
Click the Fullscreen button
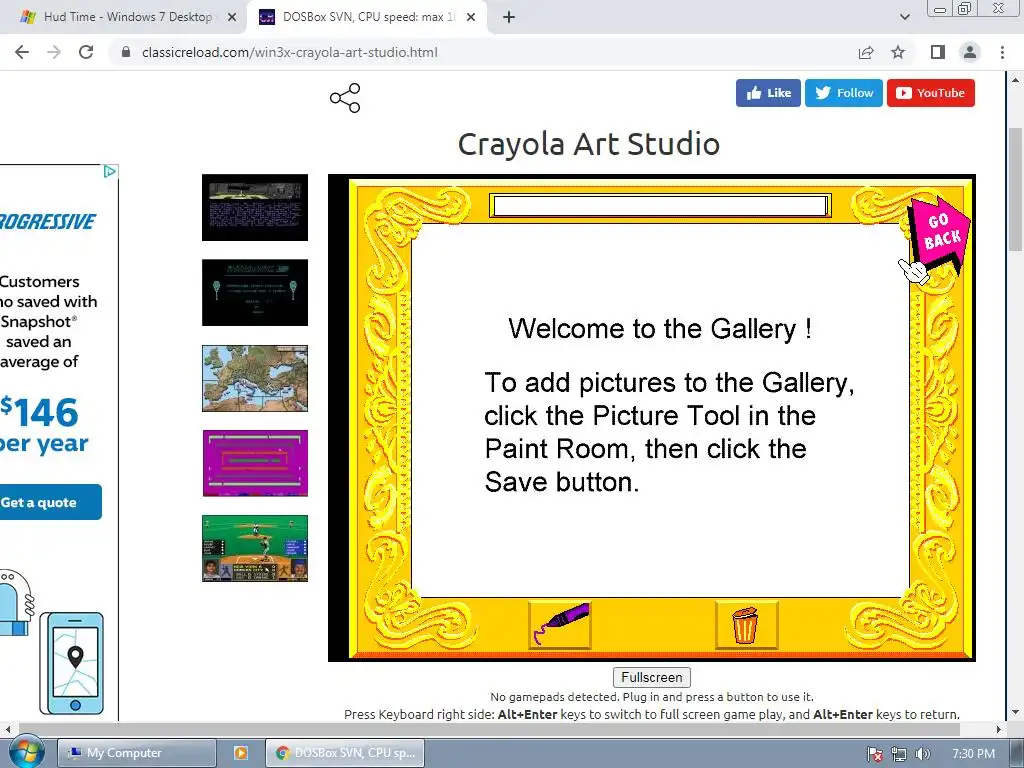(652, 677)
